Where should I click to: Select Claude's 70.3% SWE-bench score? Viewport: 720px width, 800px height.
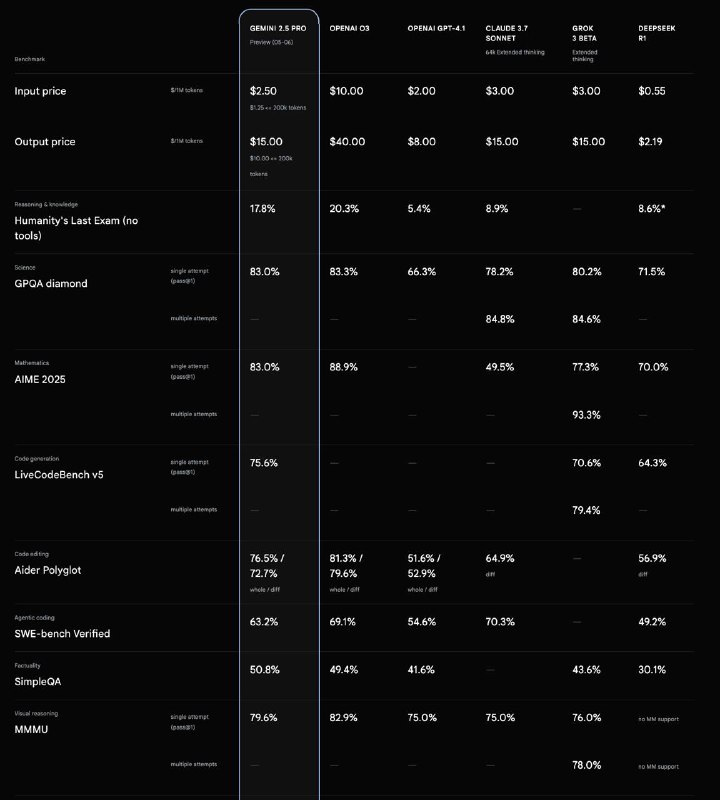500,622
